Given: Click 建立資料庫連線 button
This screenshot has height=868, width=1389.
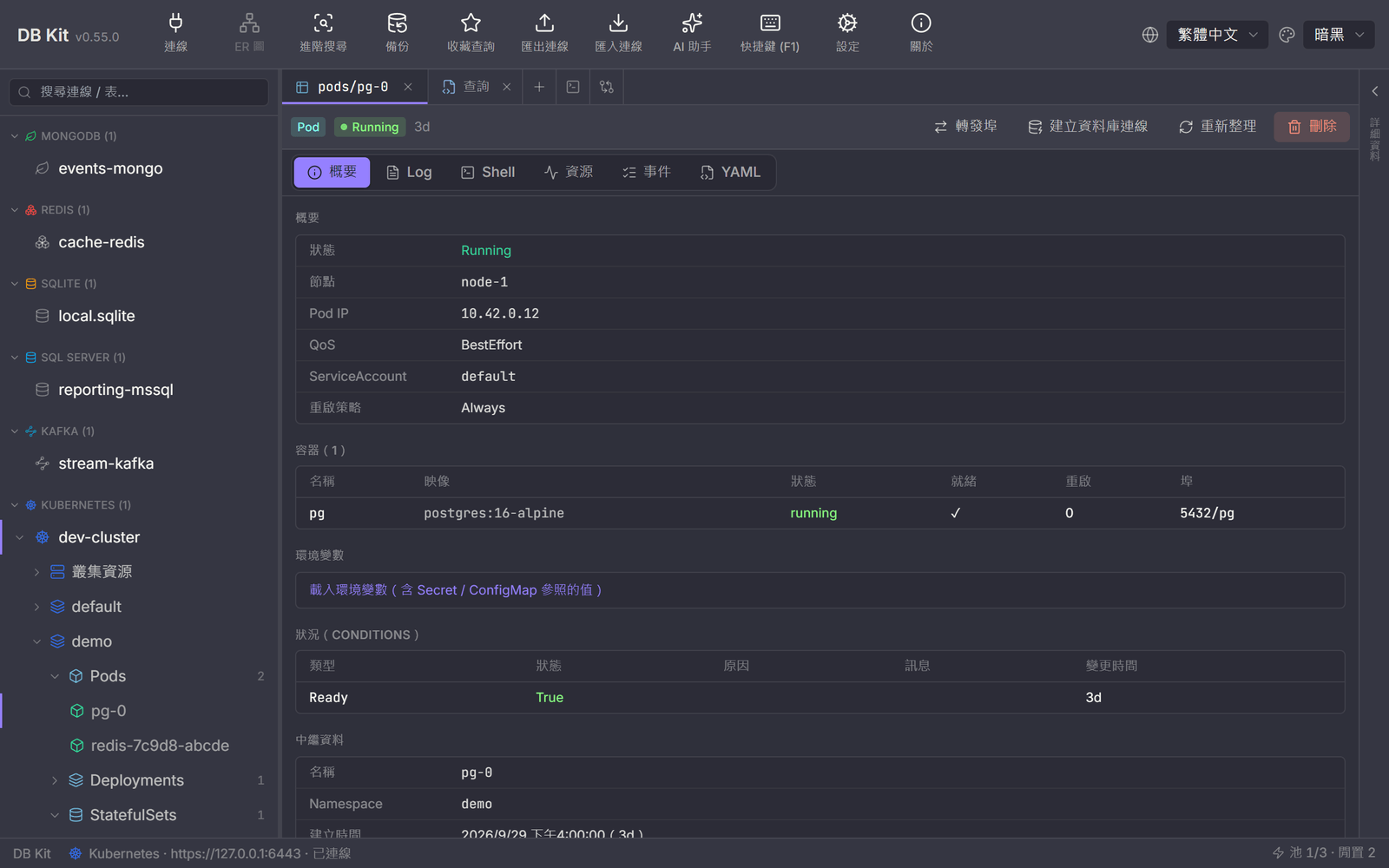Looking at the screenshot, I should pos(1088,127).
